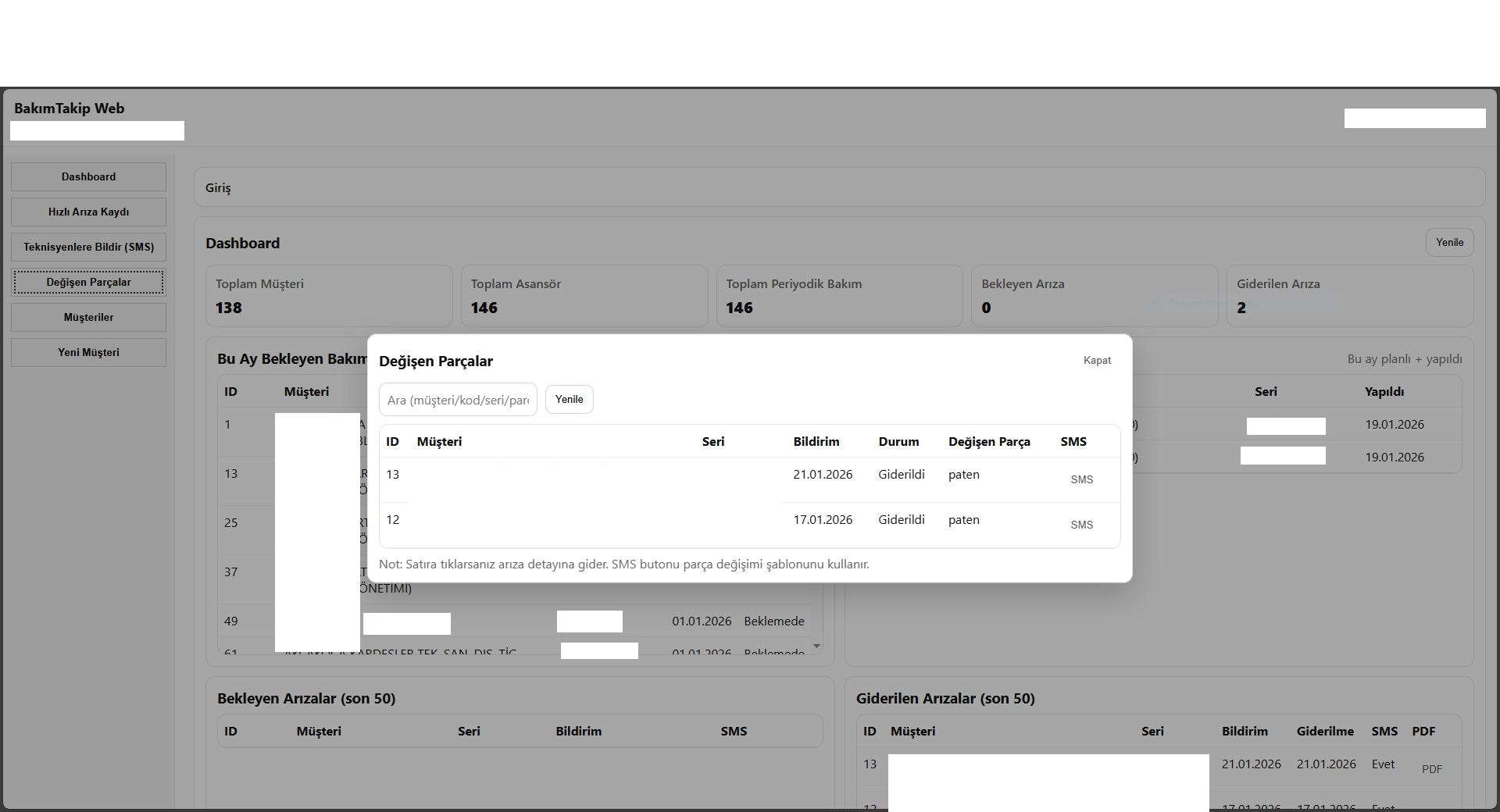Click Değişen Parçalar sidebar button
This screenshot has width=1500, height=812.
(88, 282)
